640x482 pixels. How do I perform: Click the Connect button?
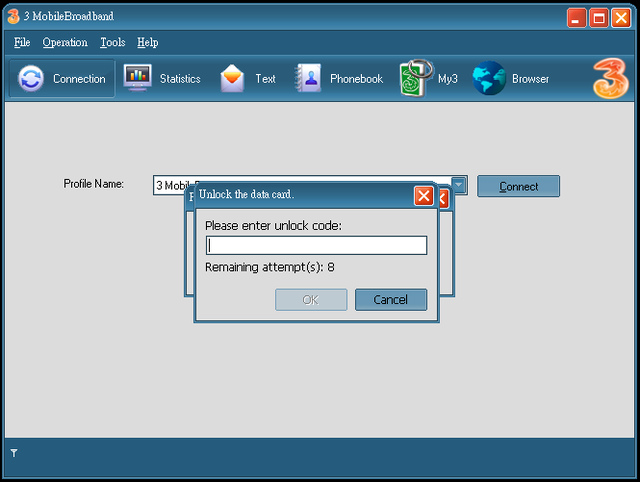[518, 186]
